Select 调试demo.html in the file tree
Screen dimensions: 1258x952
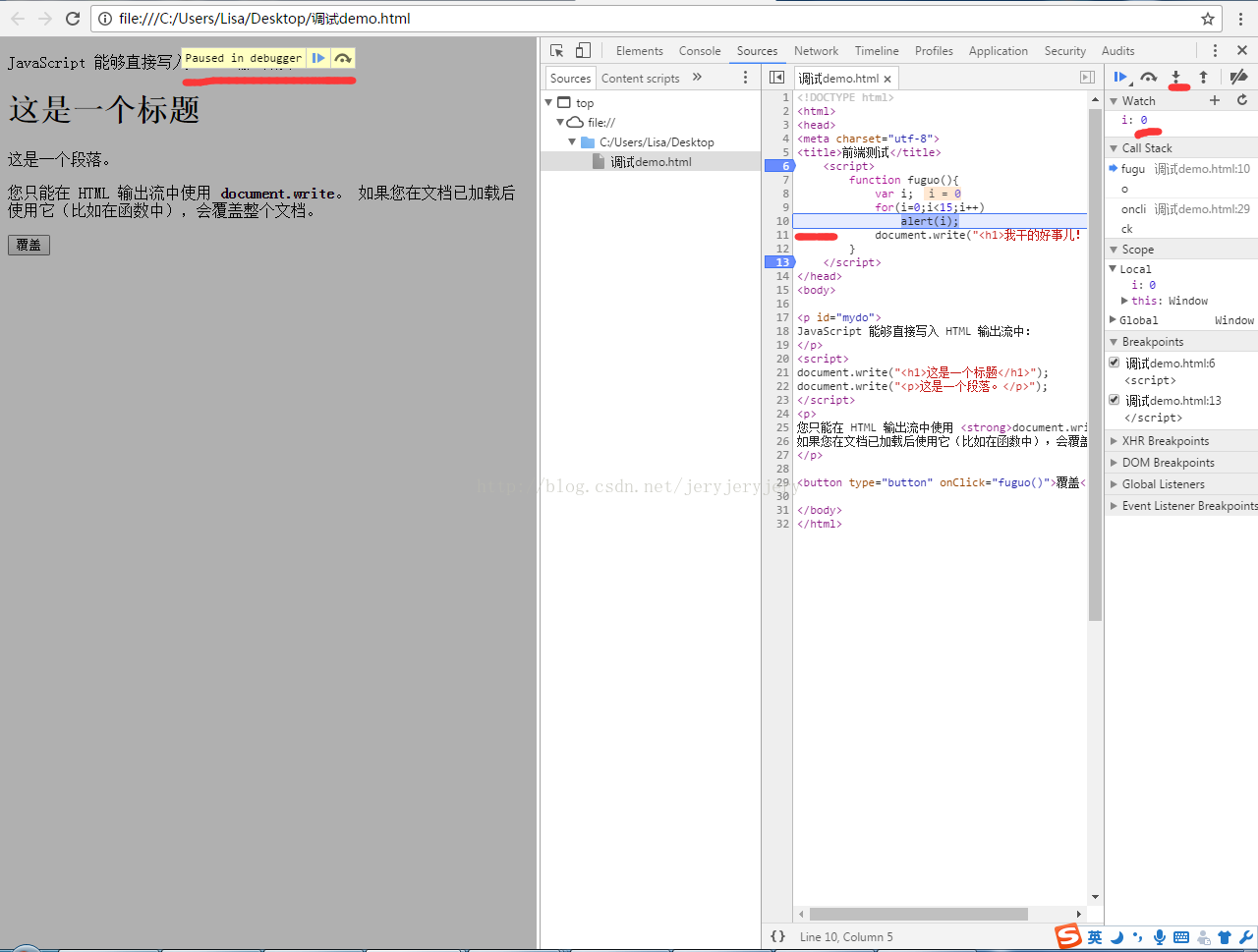click(651, 162)
